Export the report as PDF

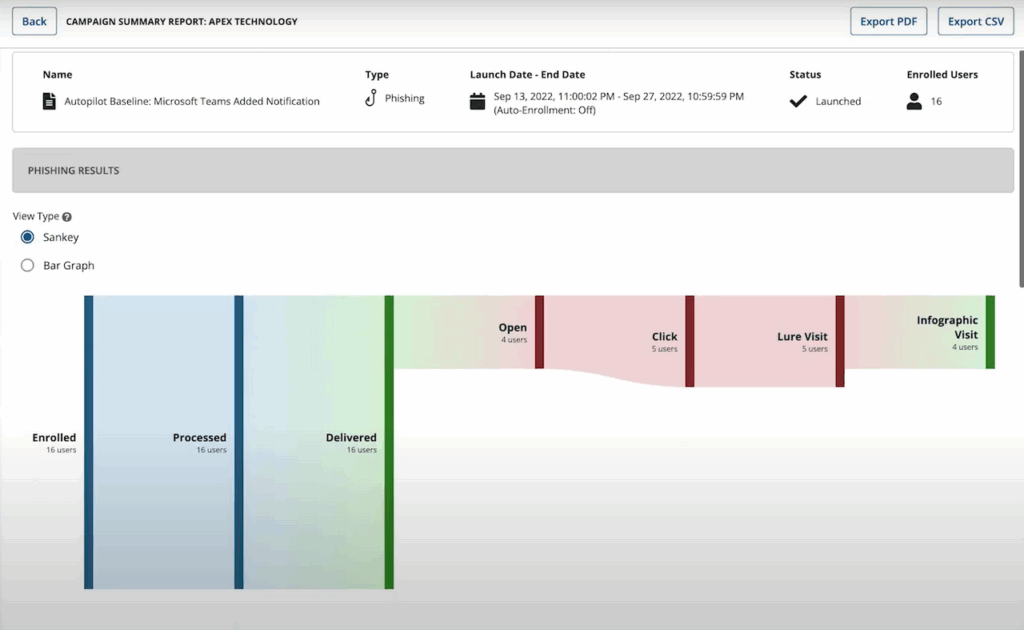888,22
